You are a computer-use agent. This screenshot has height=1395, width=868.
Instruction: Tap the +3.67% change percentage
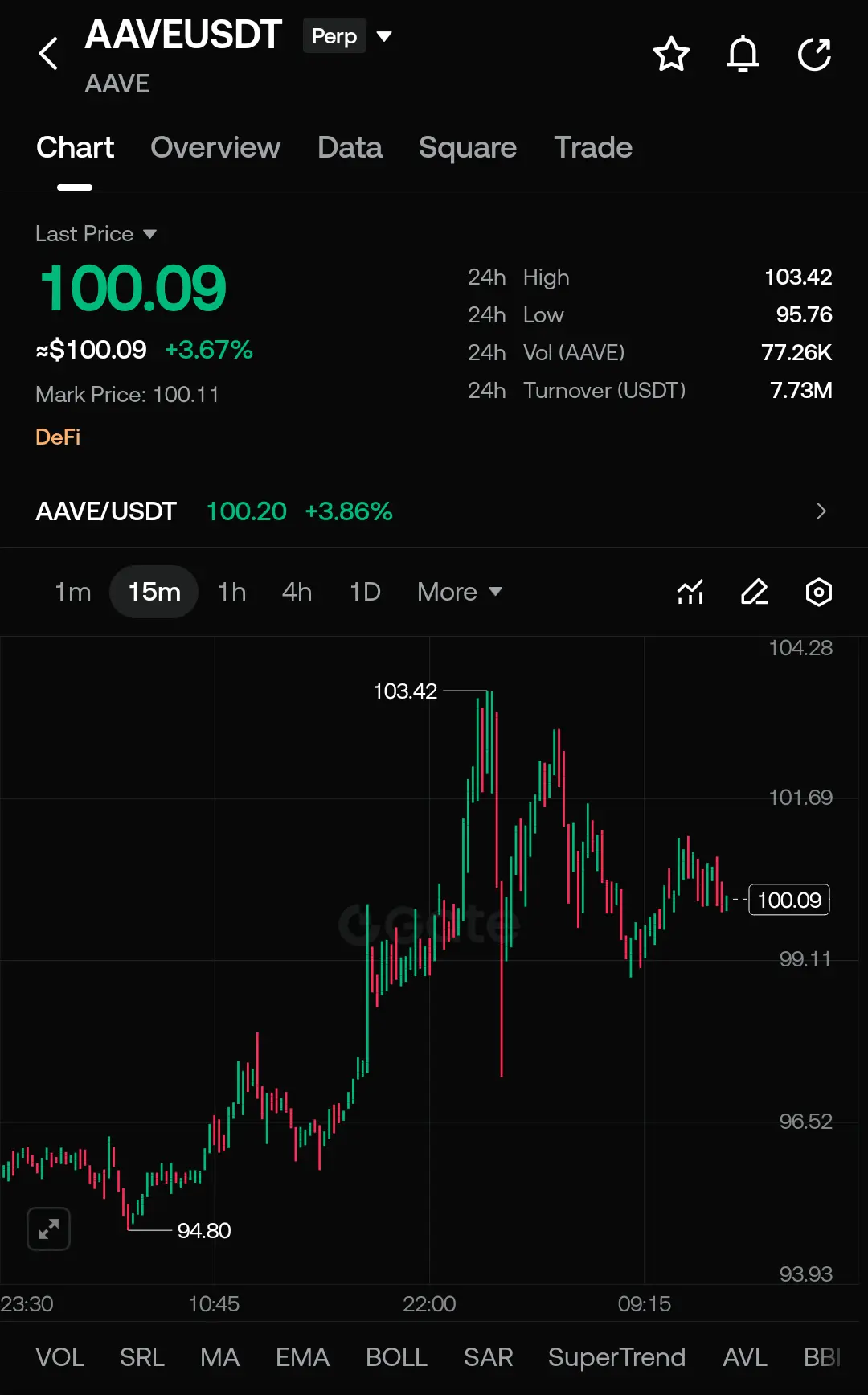pos(209,350)
